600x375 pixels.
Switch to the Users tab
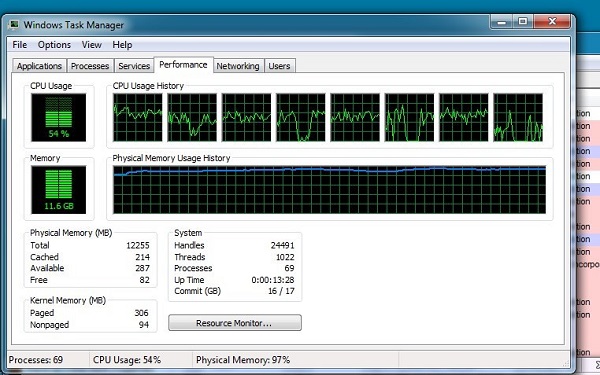pyautogui.click(x=279, y=66)
